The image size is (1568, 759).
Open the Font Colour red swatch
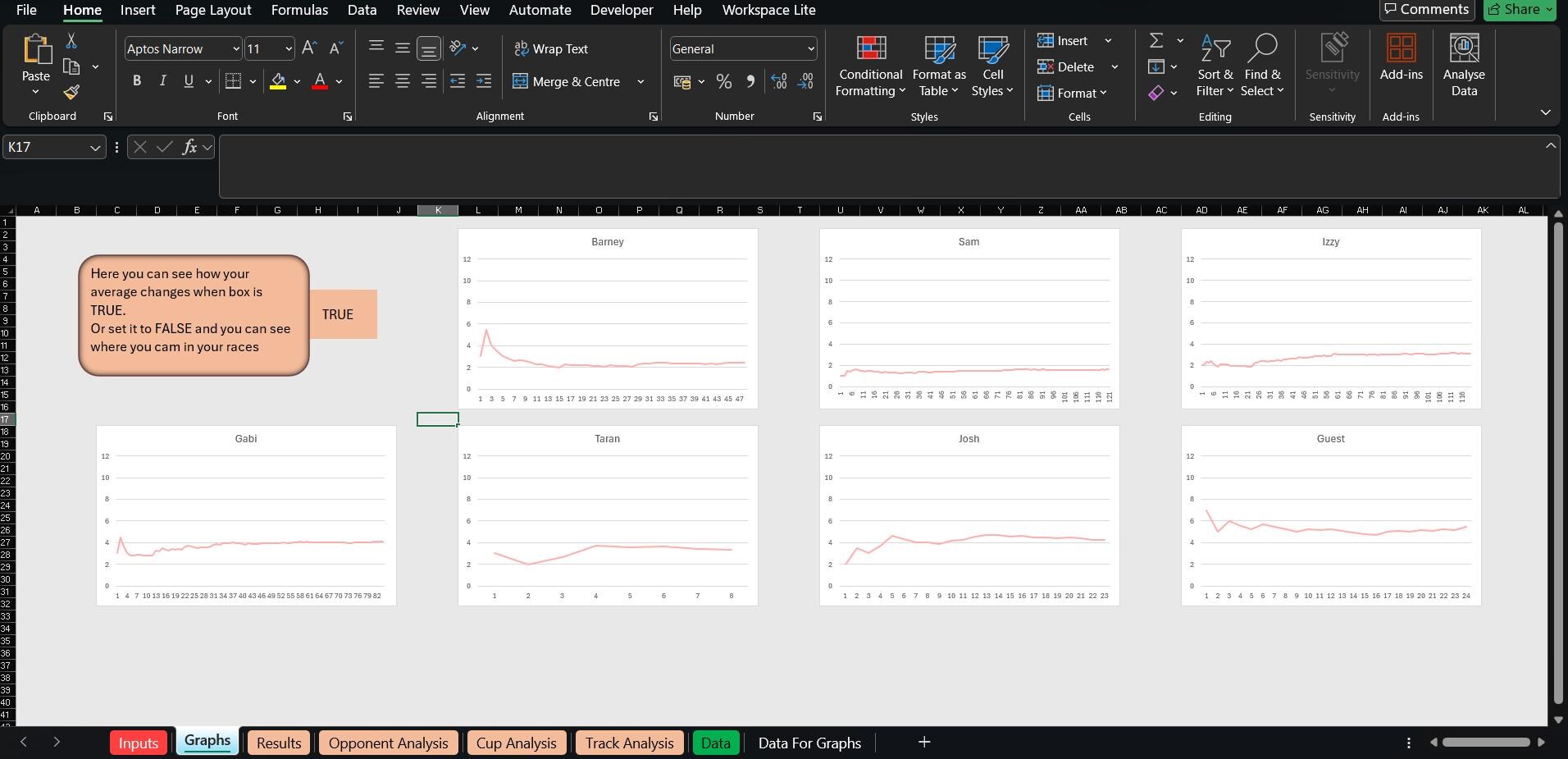tap(319, 81)
